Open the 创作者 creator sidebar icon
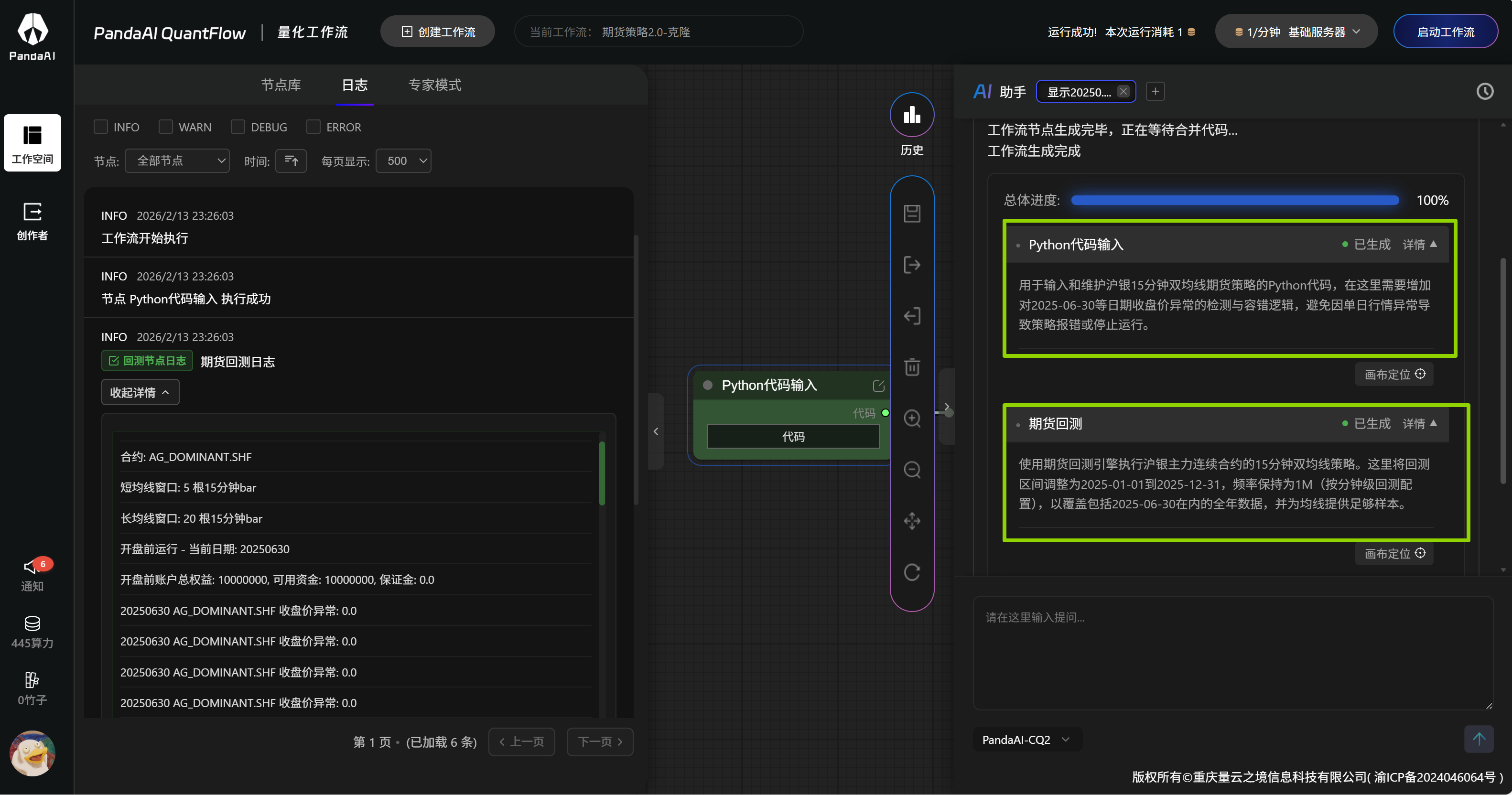This screenshot has width=1512, height=795. pos(32,222)
